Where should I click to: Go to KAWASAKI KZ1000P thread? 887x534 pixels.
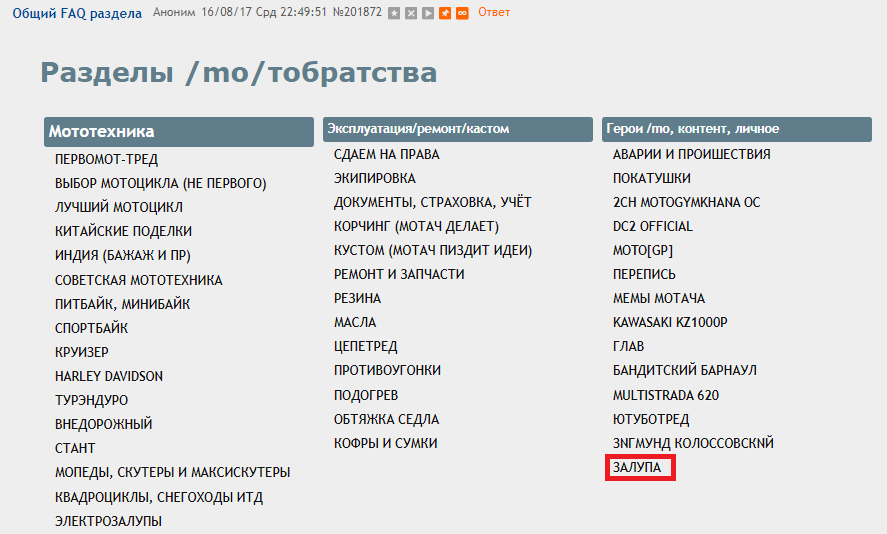[670, 322]
